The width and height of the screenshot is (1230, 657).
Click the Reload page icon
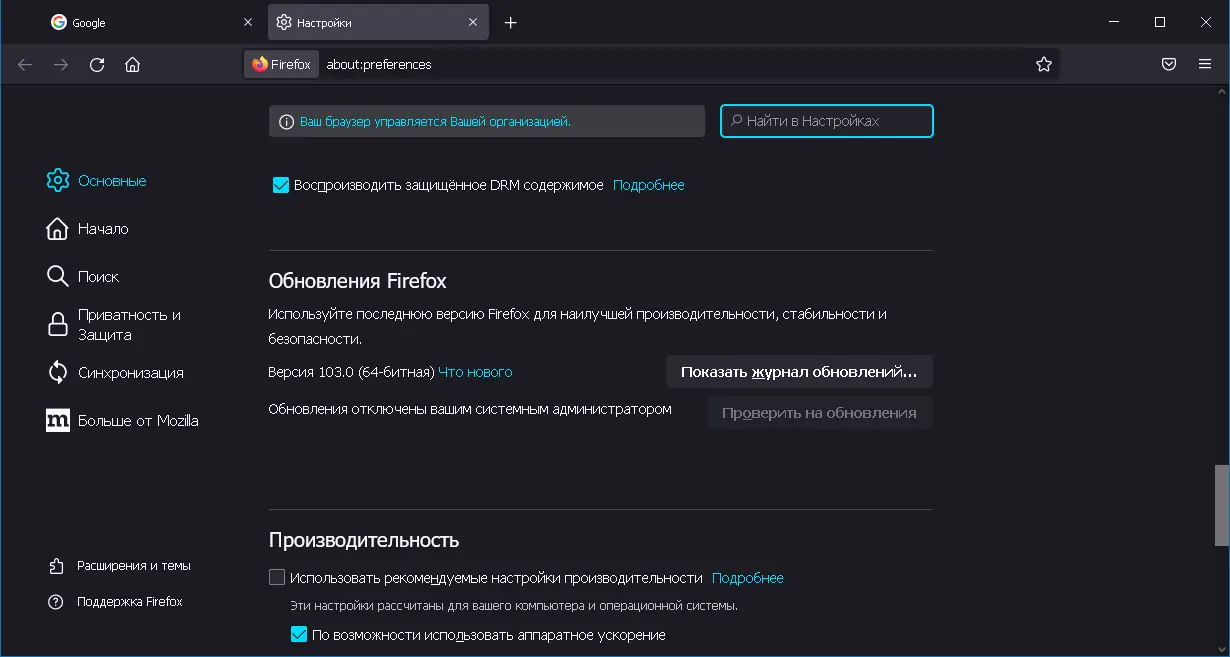(x=97, y=65)
